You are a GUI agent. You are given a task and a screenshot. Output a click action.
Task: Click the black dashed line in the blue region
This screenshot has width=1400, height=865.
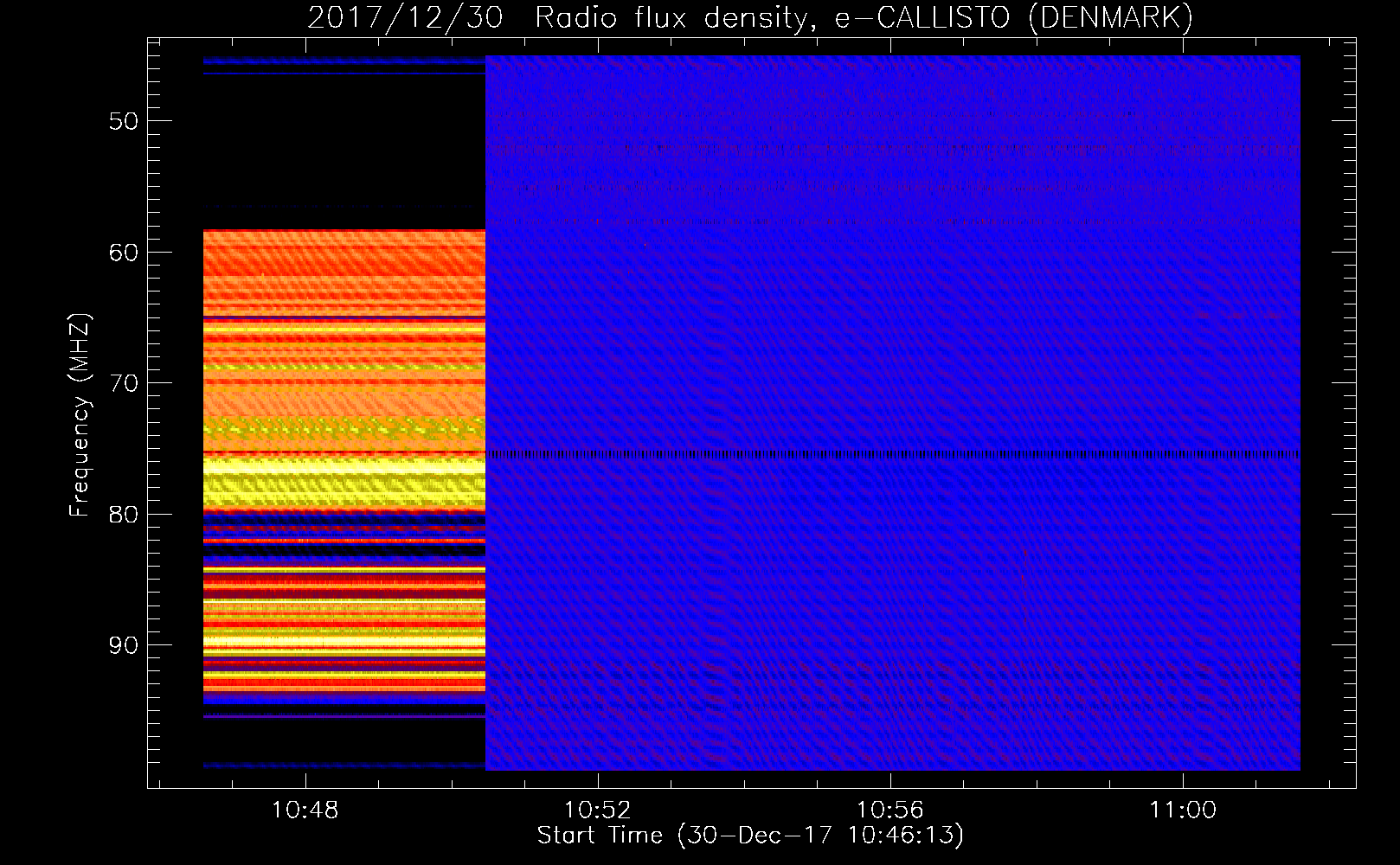(x=893, y=454)
